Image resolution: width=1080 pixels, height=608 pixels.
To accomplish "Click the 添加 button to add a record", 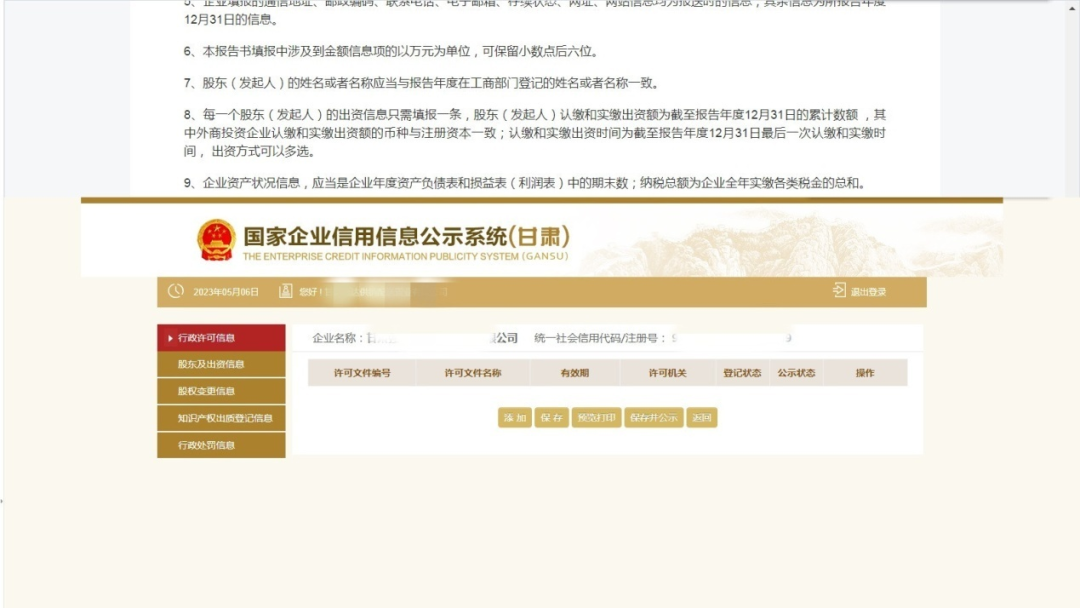I will pyautogui.click(x=513, y=418).
